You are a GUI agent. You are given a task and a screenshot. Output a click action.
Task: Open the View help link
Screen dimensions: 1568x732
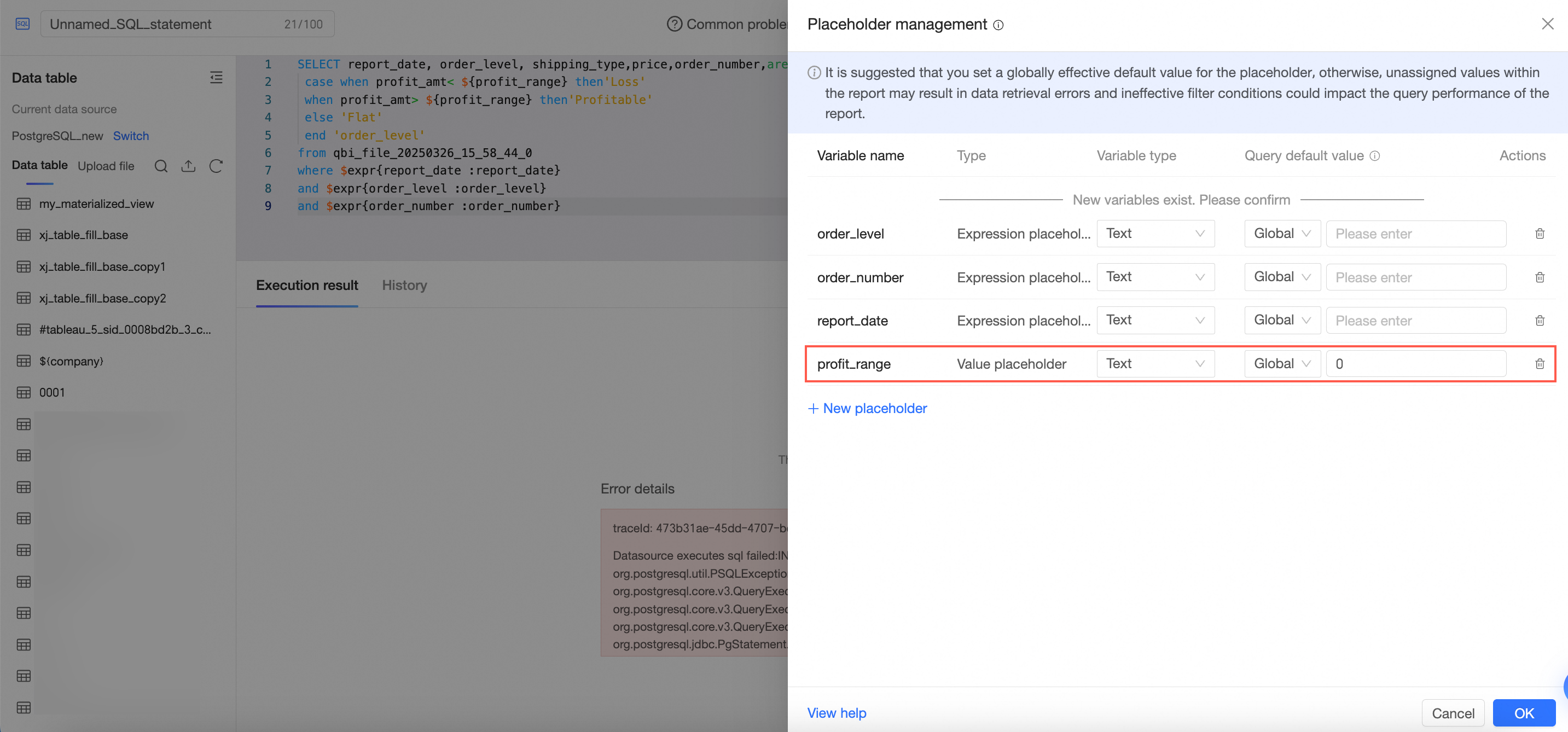837,713
